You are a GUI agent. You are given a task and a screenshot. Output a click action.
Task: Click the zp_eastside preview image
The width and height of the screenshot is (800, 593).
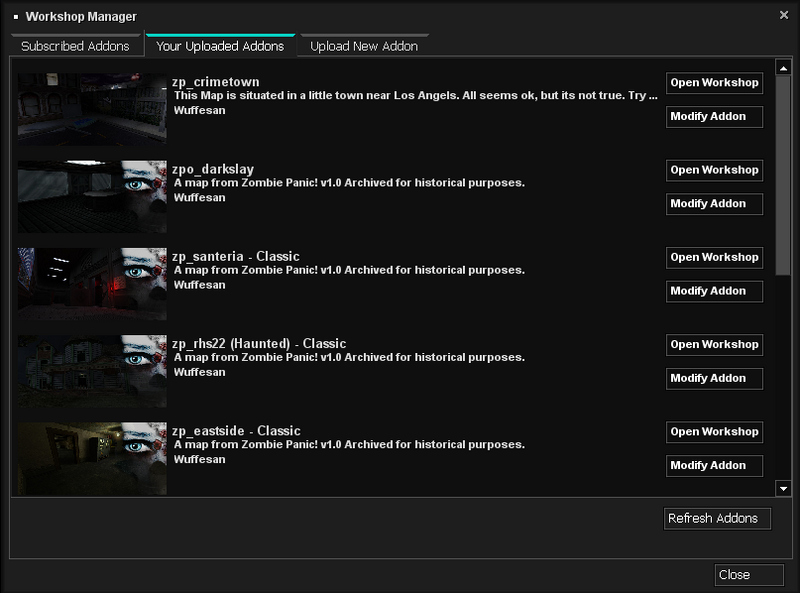coord(91,457)
